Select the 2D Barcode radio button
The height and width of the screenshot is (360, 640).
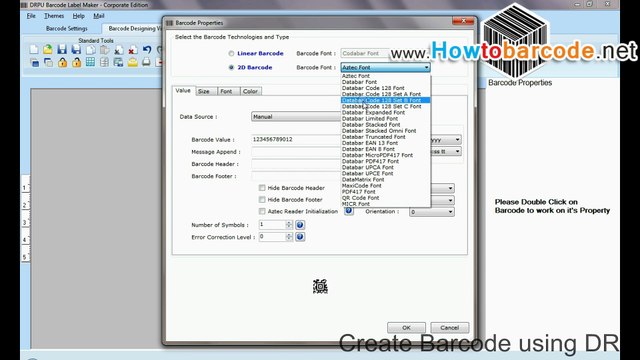231,67
